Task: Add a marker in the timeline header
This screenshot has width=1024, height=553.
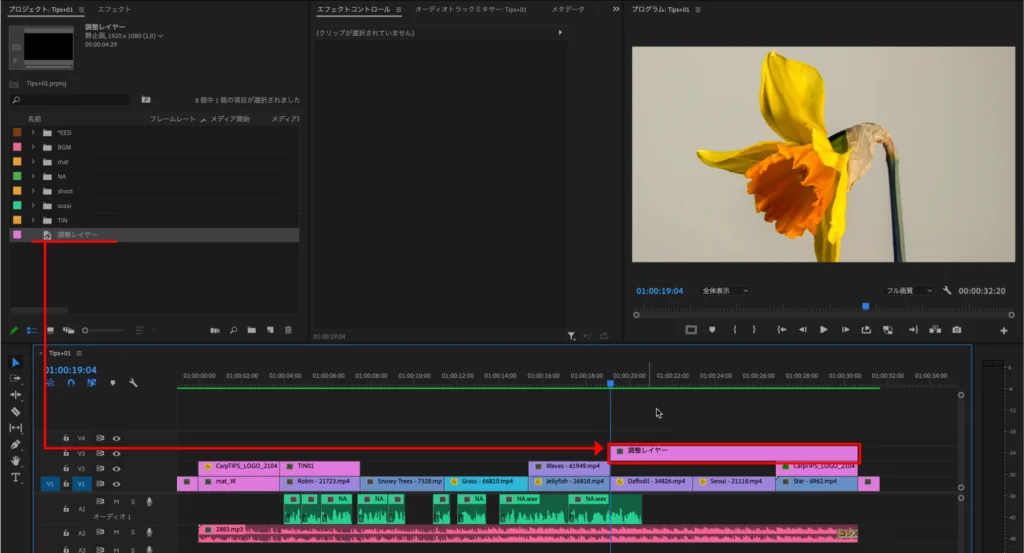Action: pos(112,383)
